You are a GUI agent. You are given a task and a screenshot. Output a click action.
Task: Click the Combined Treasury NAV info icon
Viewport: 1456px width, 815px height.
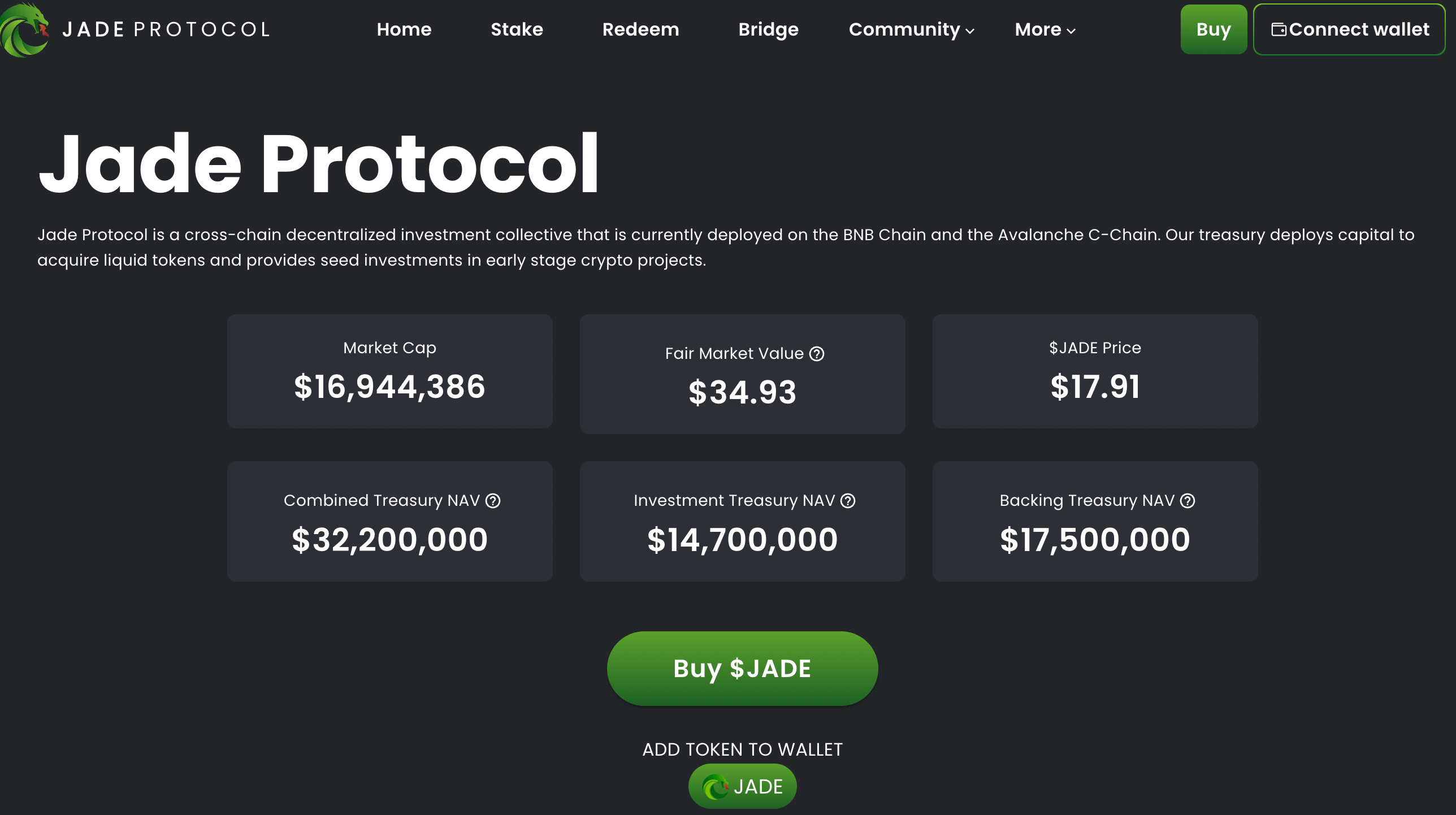(493, 500)
